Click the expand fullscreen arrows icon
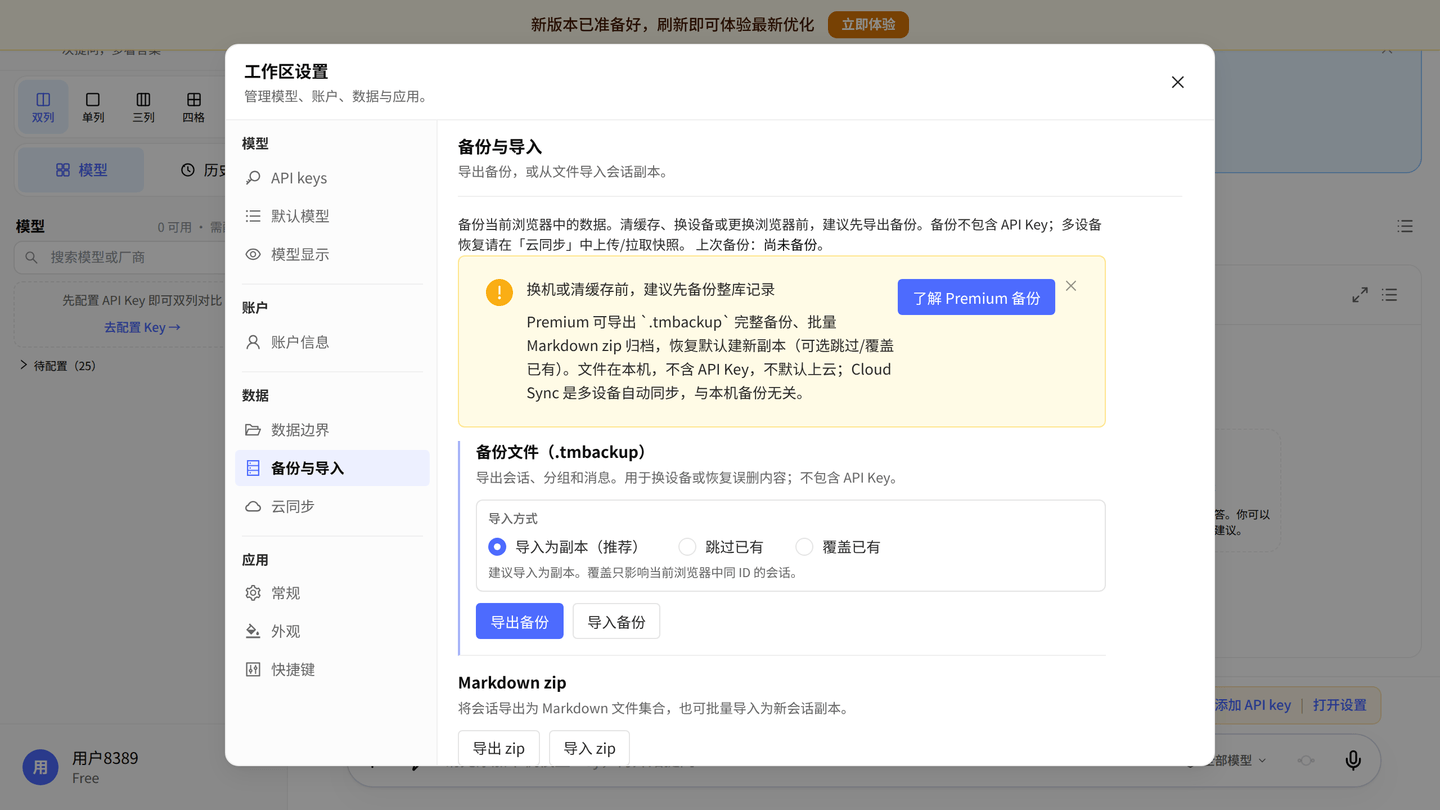 1360,295
